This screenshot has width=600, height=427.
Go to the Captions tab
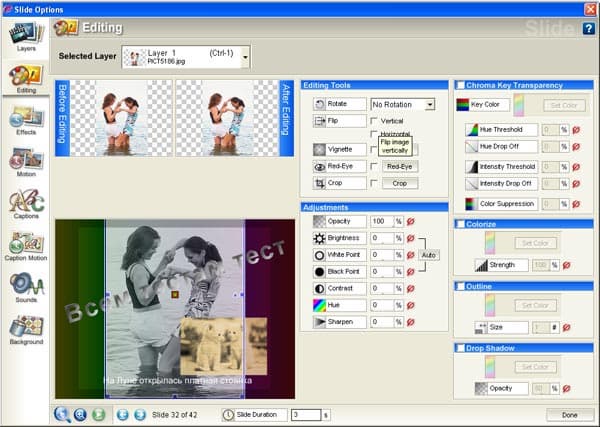(x=26, y=204)
